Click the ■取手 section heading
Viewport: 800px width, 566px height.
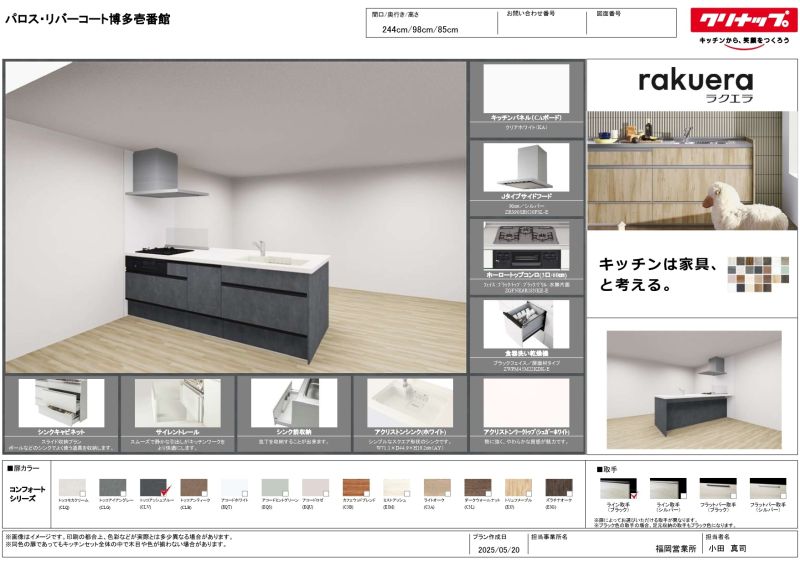[607, 469]
